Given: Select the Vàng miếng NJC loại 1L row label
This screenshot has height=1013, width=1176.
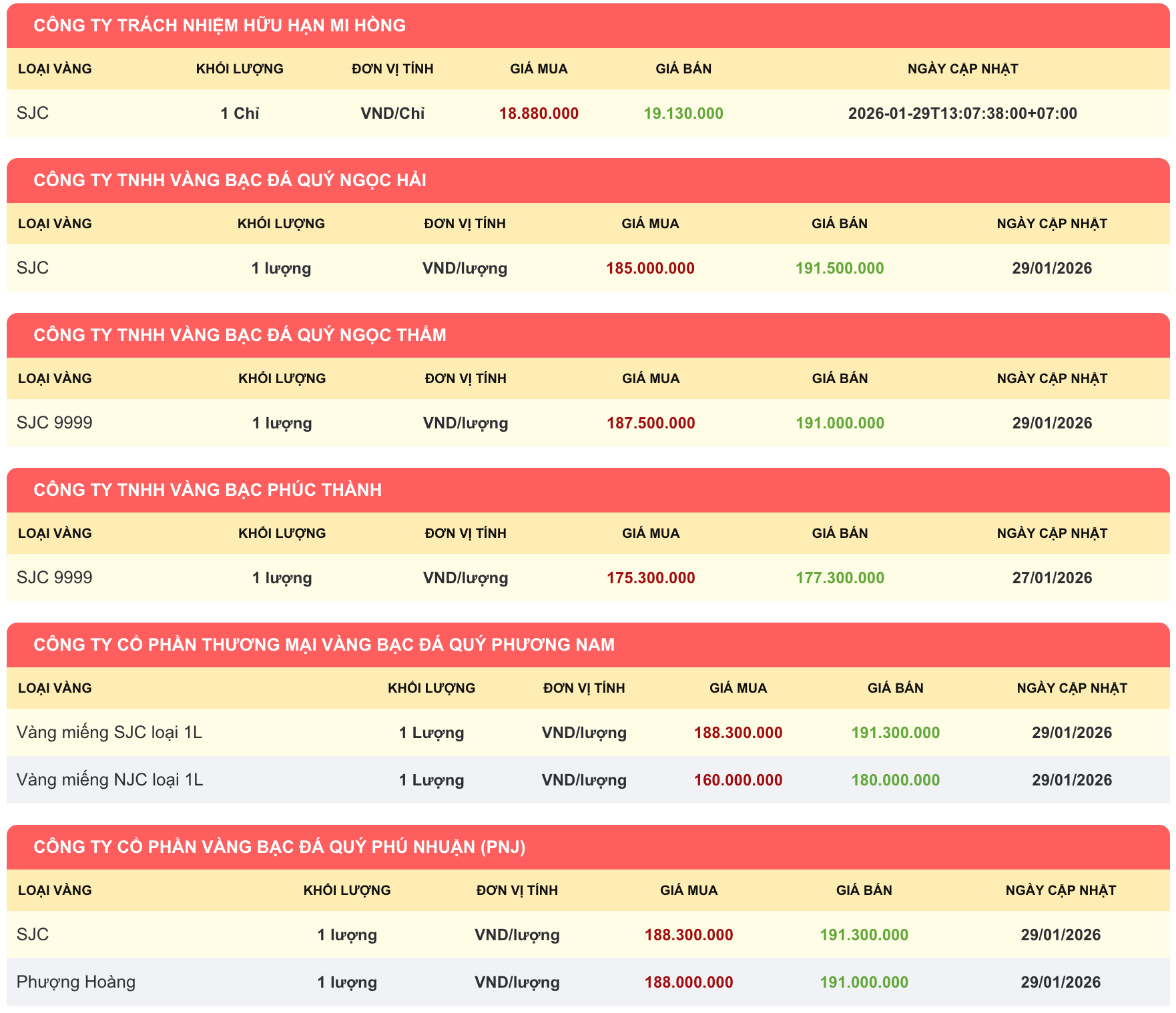Looking at the screenshot, I should coord(109,780).
